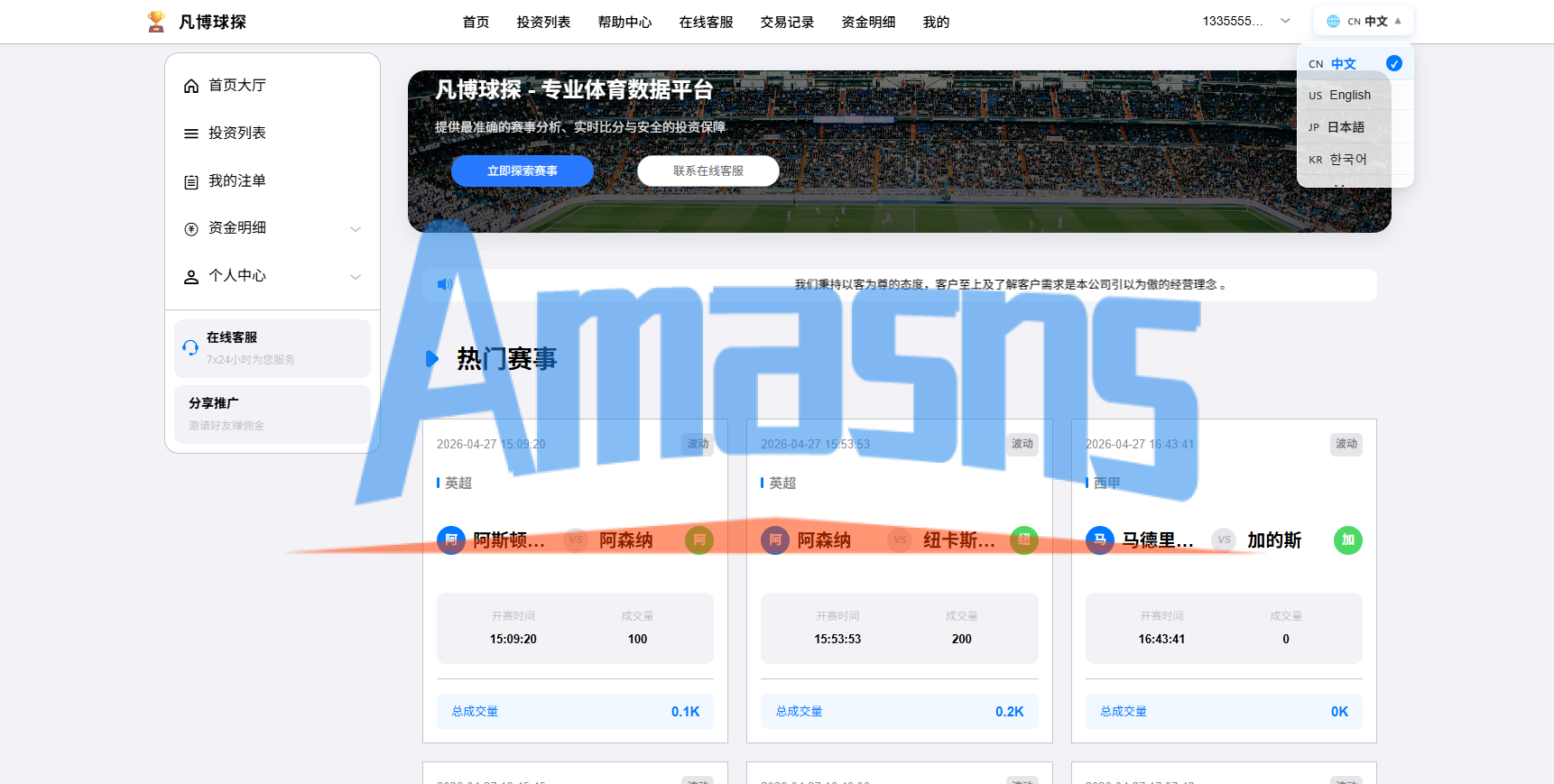The height and width of the screenshot is (784, 1554).
Task: Click the globe icon in language selector
Action: point(1333,22)
